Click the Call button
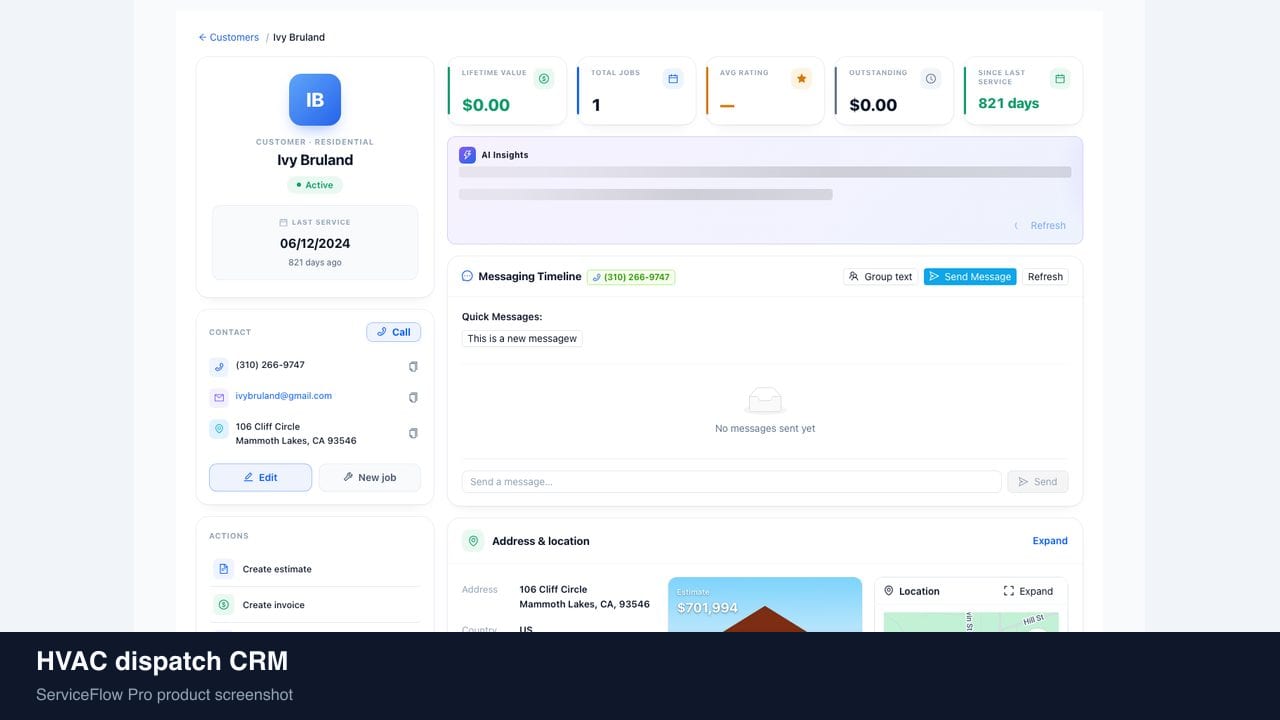 click(x=394, y=332)
